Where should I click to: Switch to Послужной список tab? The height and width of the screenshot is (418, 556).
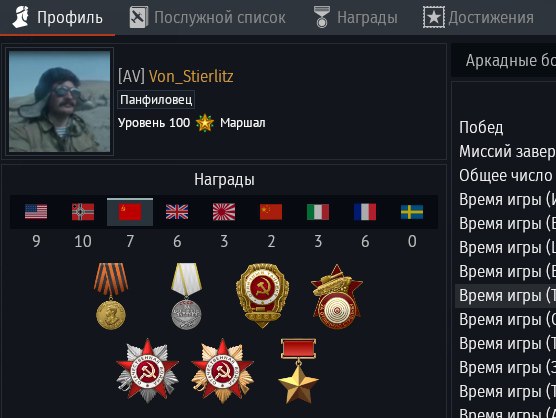[x=208, y=17]
